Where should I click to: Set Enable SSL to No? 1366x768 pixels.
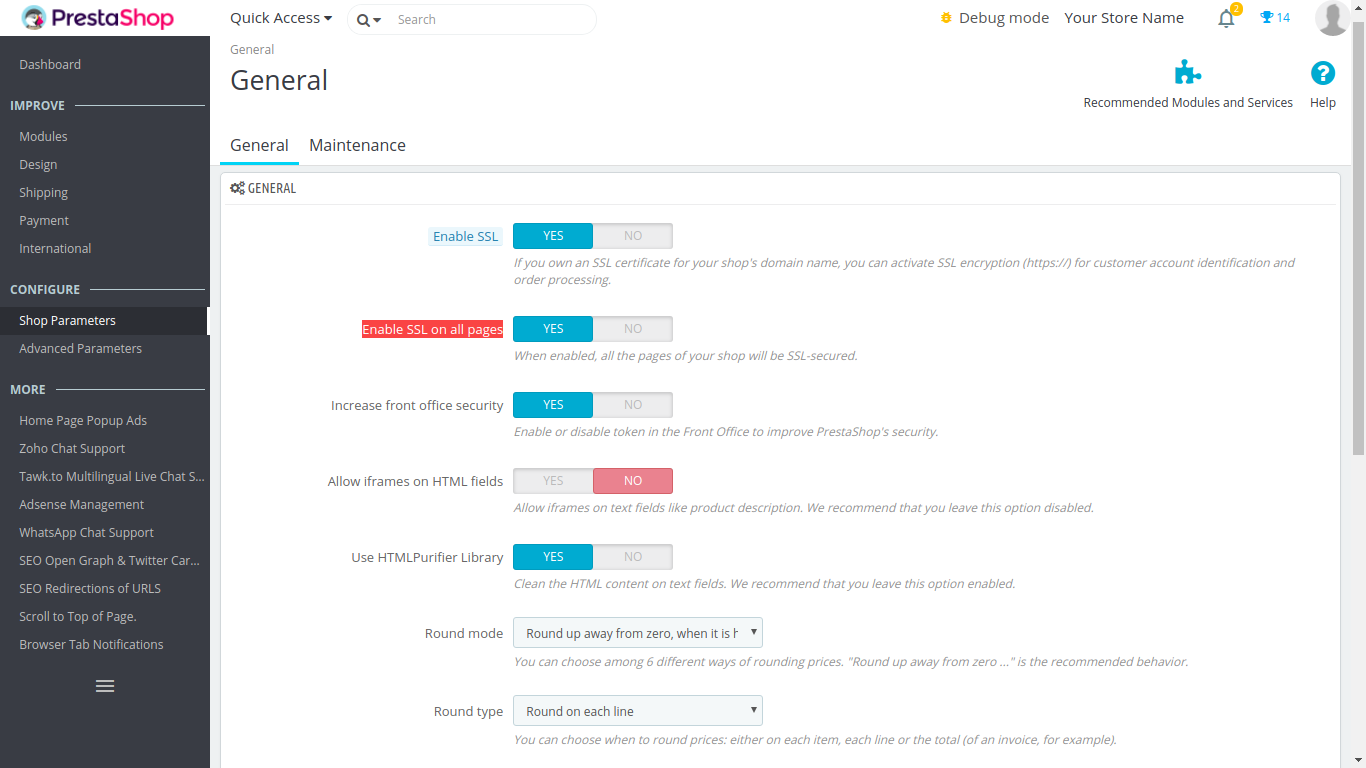point(632,236)
